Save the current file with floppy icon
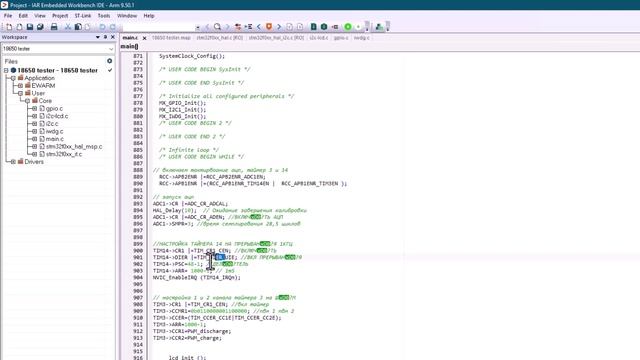Viewport: 640px width, 360px height. 30,27
